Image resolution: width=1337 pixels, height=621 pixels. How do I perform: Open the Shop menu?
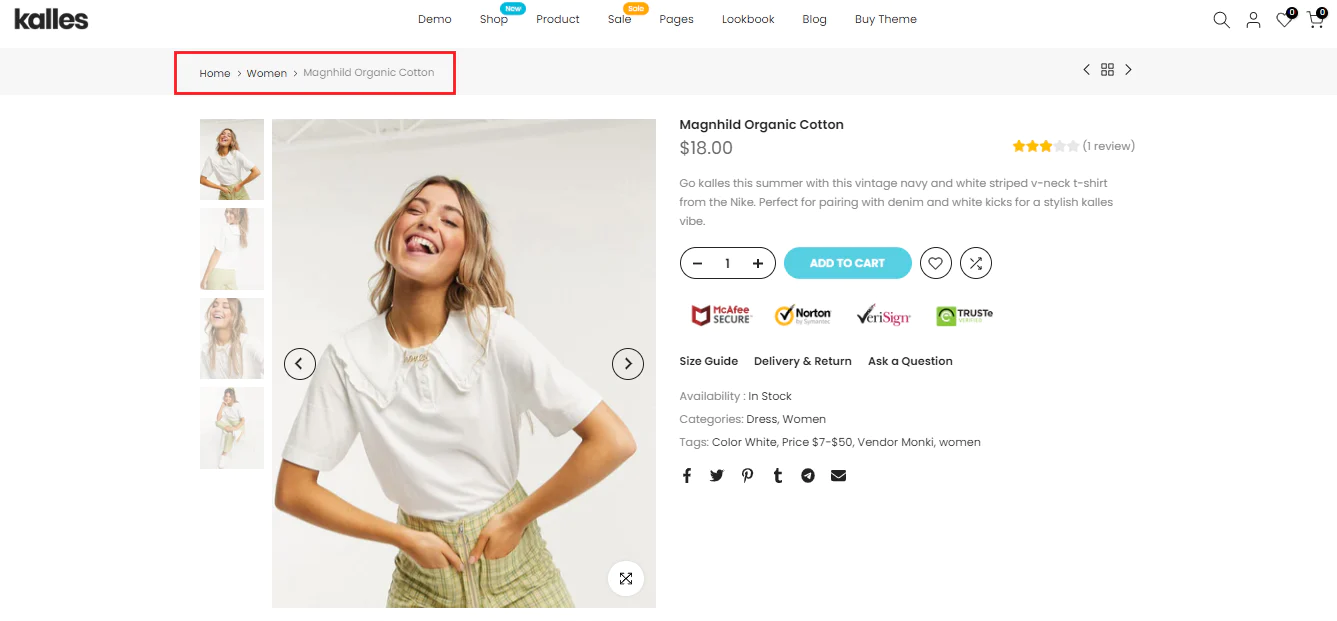click(x=492, y=19)
